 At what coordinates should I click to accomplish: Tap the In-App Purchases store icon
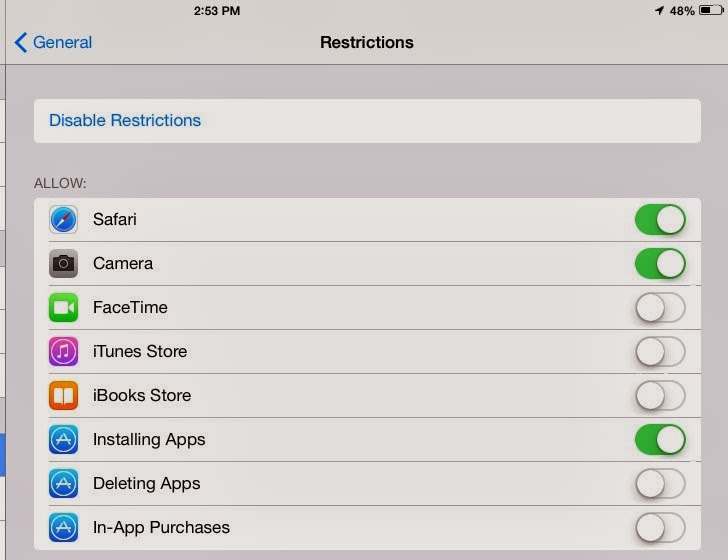(x=64, y=527)
